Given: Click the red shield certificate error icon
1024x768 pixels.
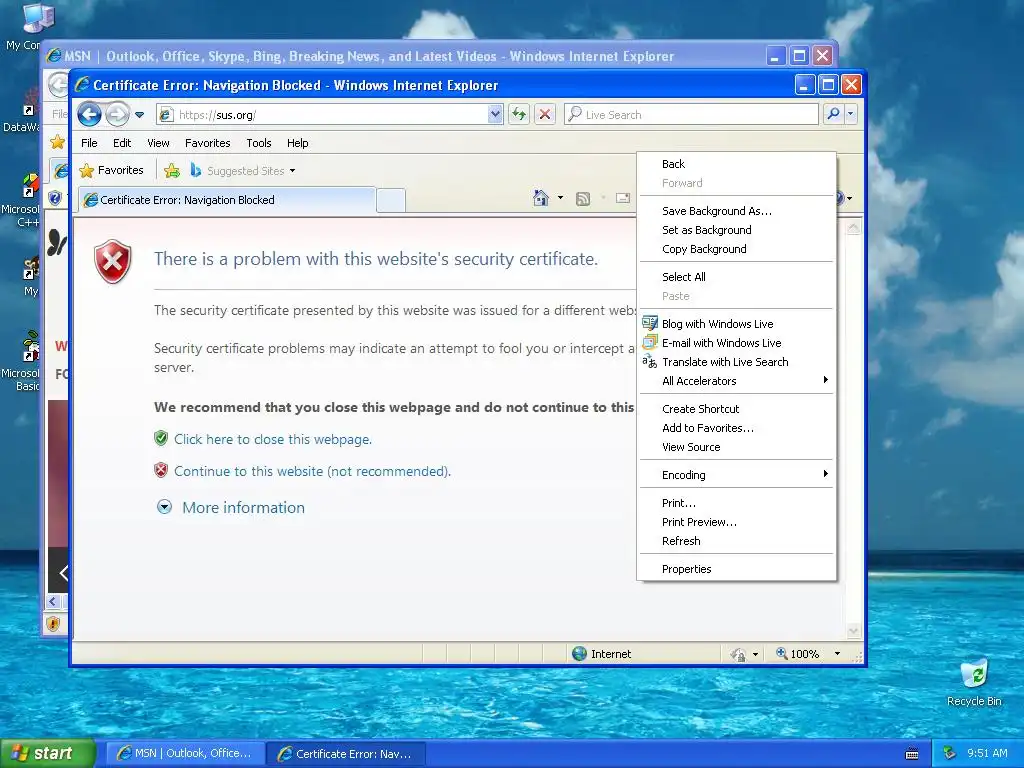Looking at the screenshot, I should (113, 261).
